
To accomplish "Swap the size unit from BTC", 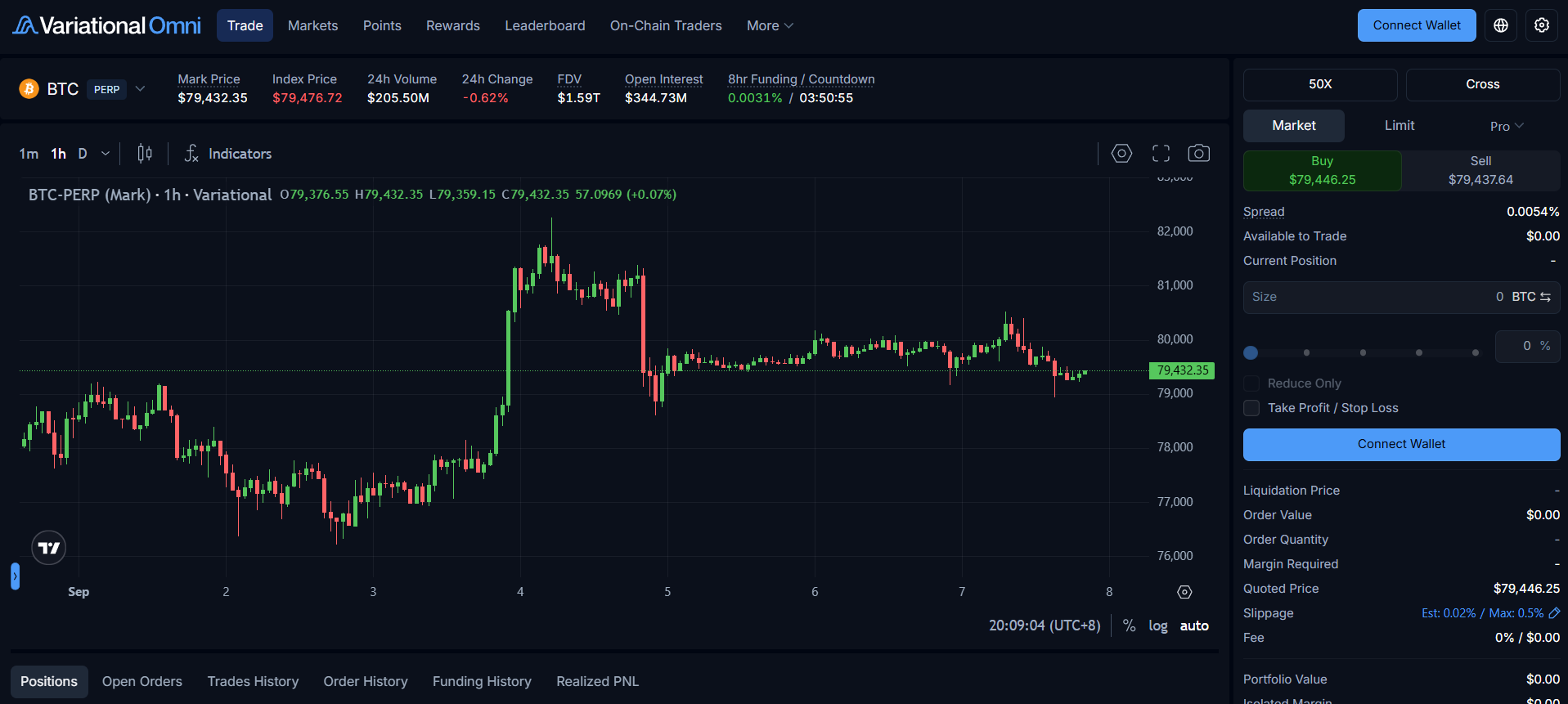I will pyautogui.click(x=1545, y=297).
